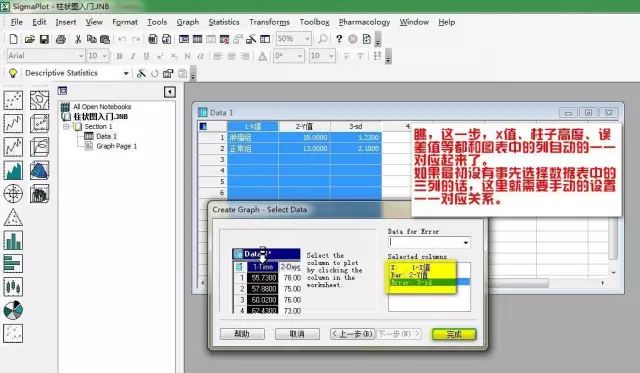Open the 50% zoom dropdown
This screenshot has height=373, width=640.
[x=307, y=39]
